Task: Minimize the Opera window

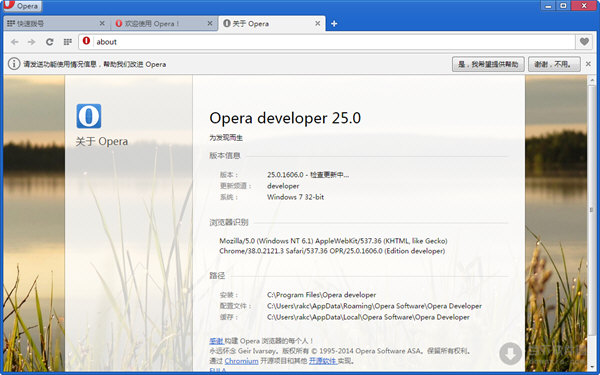Action: click(x=548, y=5)
